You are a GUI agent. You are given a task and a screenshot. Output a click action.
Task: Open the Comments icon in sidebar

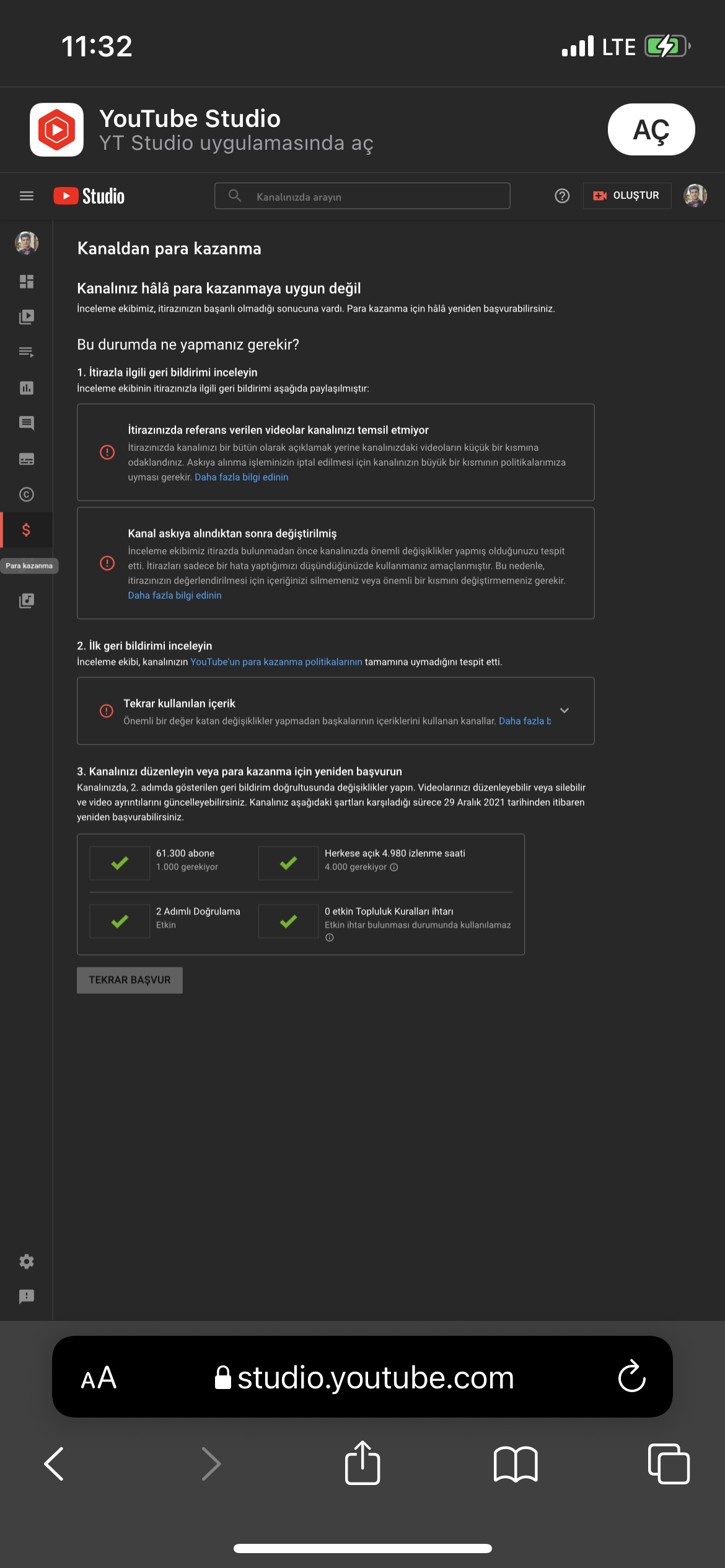pyautogui.click(x=27, y=423)
